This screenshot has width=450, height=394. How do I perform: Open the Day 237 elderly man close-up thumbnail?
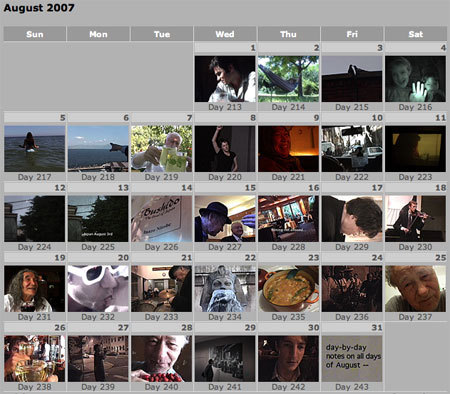point(415,289)
